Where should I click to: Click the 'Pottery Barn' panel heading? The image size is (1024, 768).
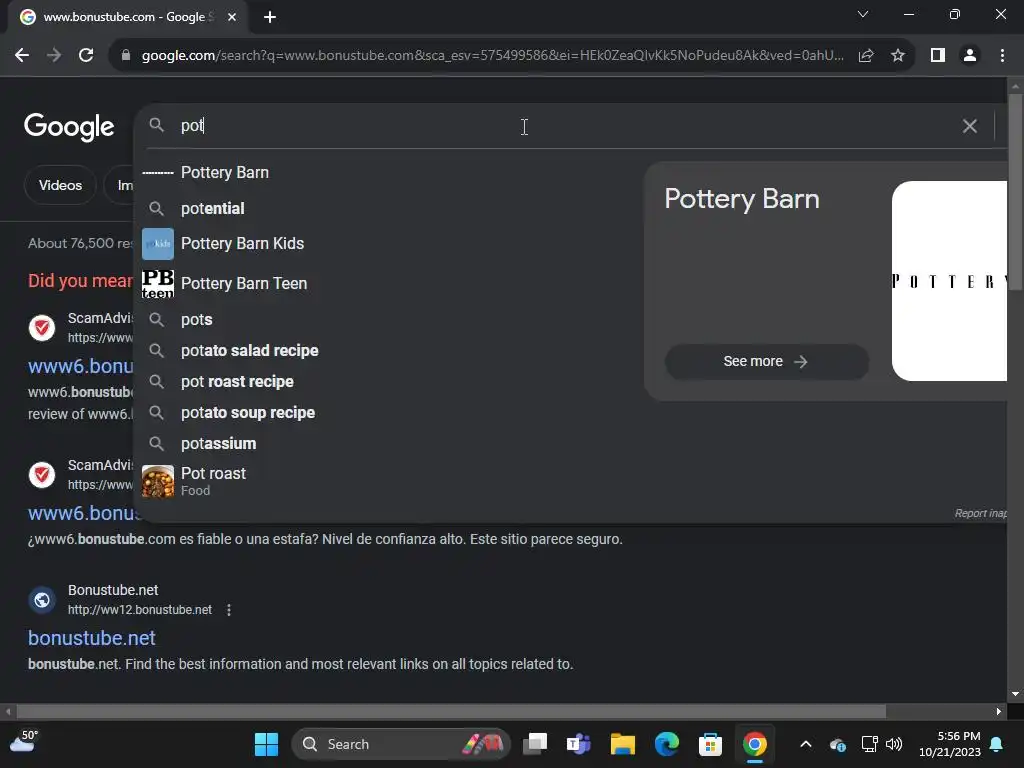click(x=741, y=199)
